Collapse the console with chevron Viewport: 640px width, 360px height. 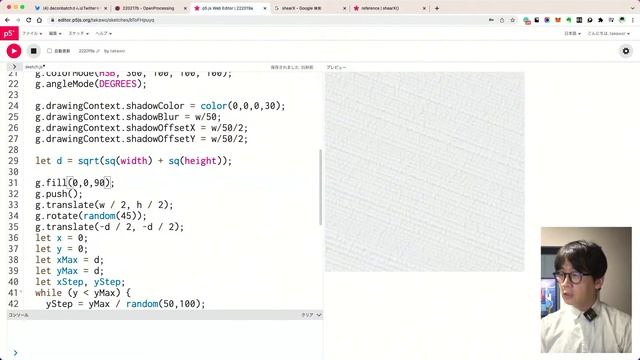coord(319,315)
